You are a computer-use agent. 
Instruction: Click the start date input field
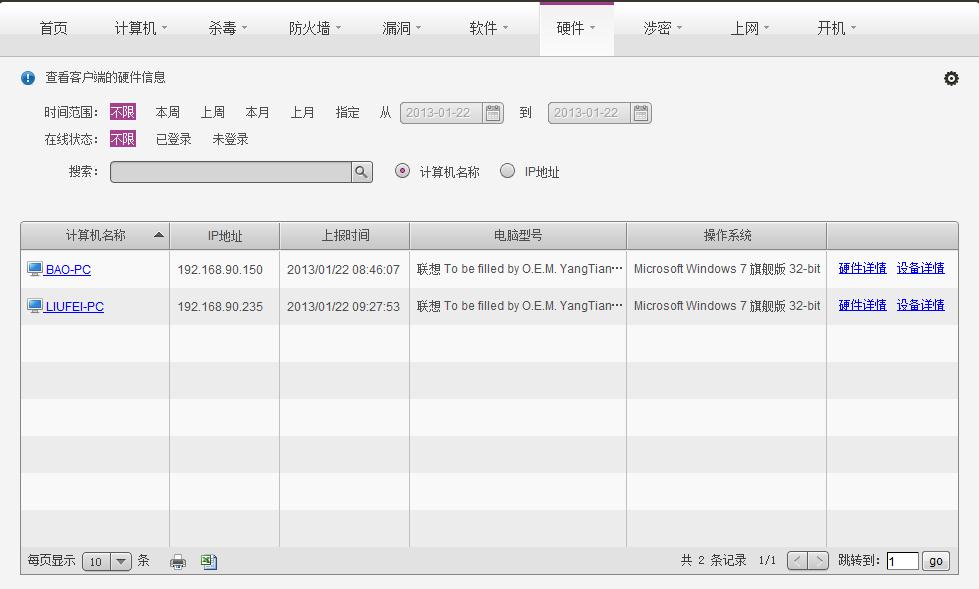click(x=441, y=113)
